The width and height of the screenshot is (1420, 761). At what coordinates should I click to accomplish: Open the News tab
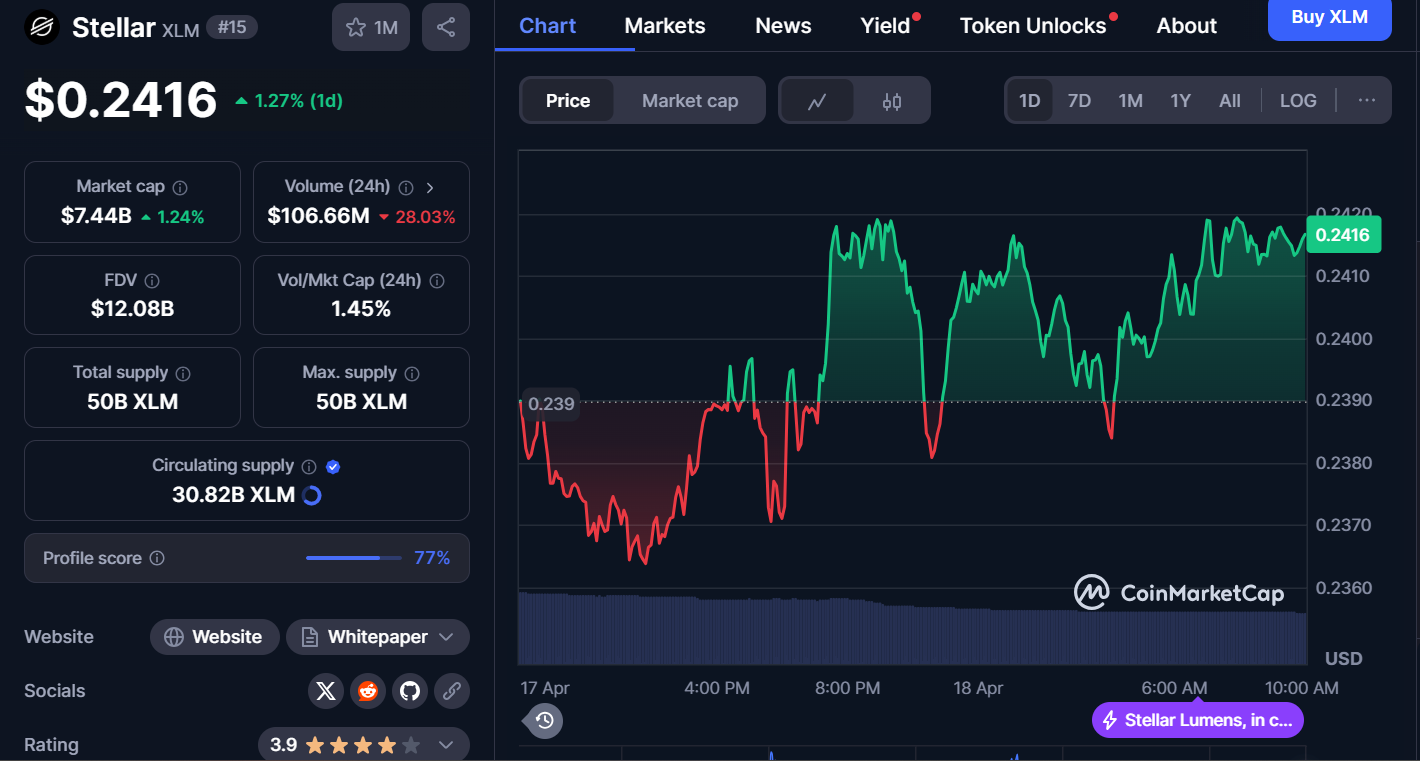783,26
